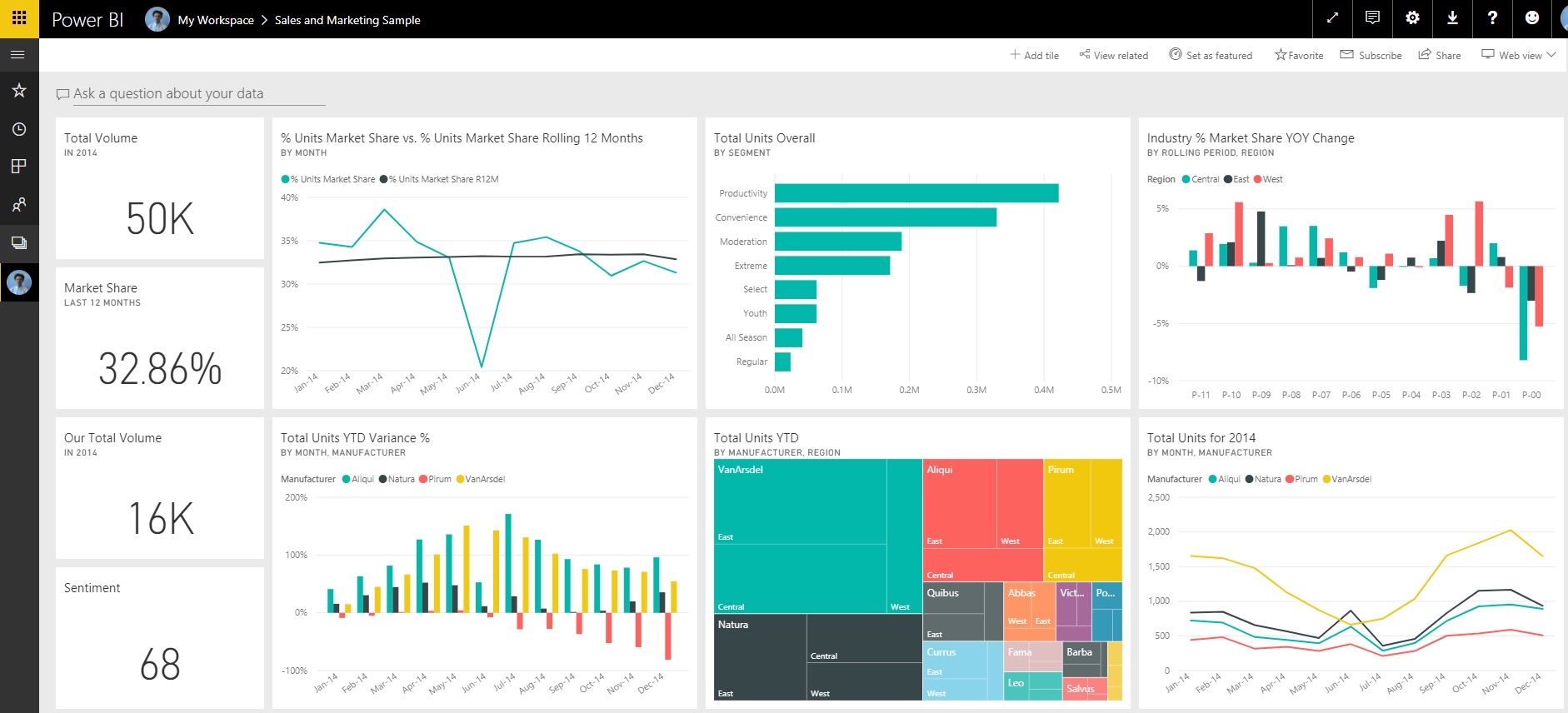Open the Sentiment 68 tile
The width and height of the screenshot is (1568, 713).
pyautogui.click(x=160, y=638)
